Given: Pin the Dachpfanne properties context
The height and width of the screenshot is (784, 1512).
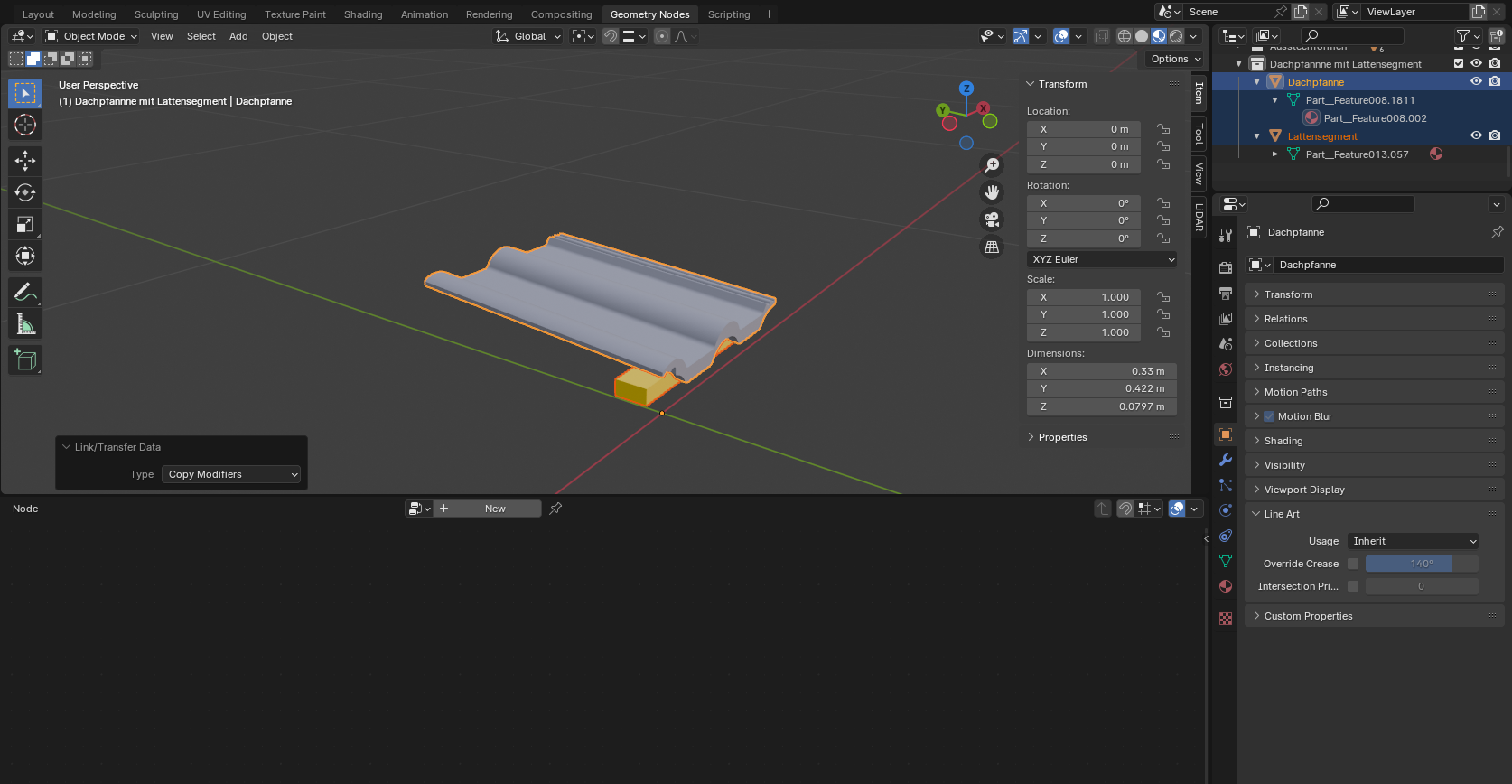Looking at the screenshot, I should point(1497,232).
